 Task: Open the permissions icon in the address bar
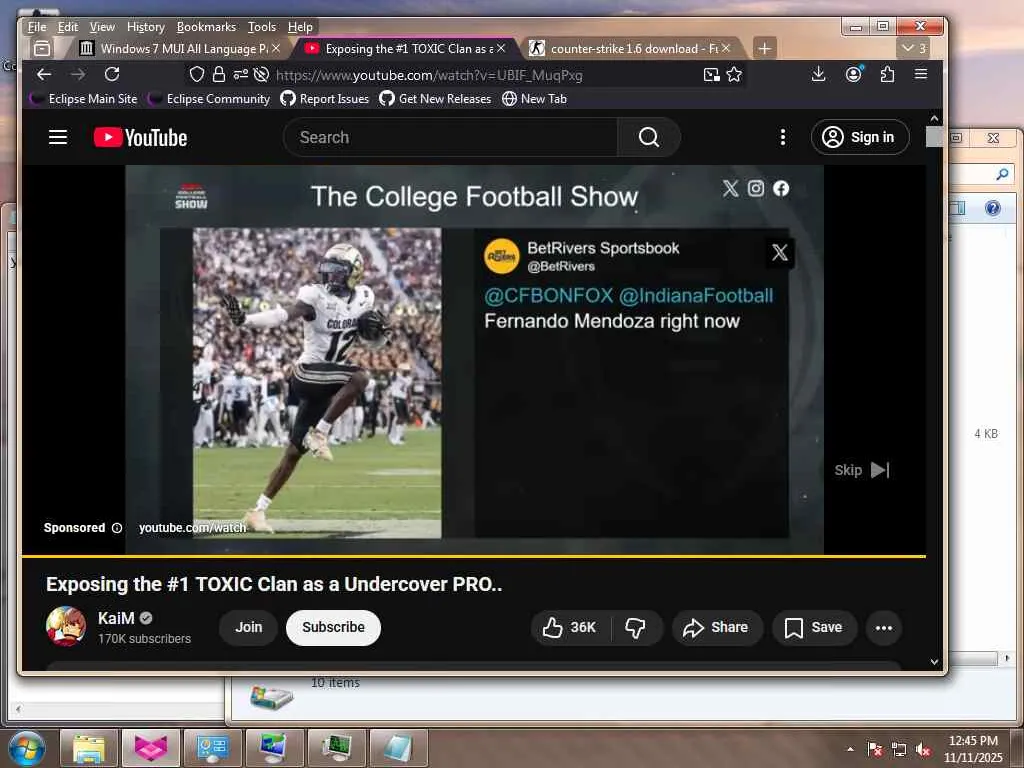pyautogui.click(x=240, y=74)
